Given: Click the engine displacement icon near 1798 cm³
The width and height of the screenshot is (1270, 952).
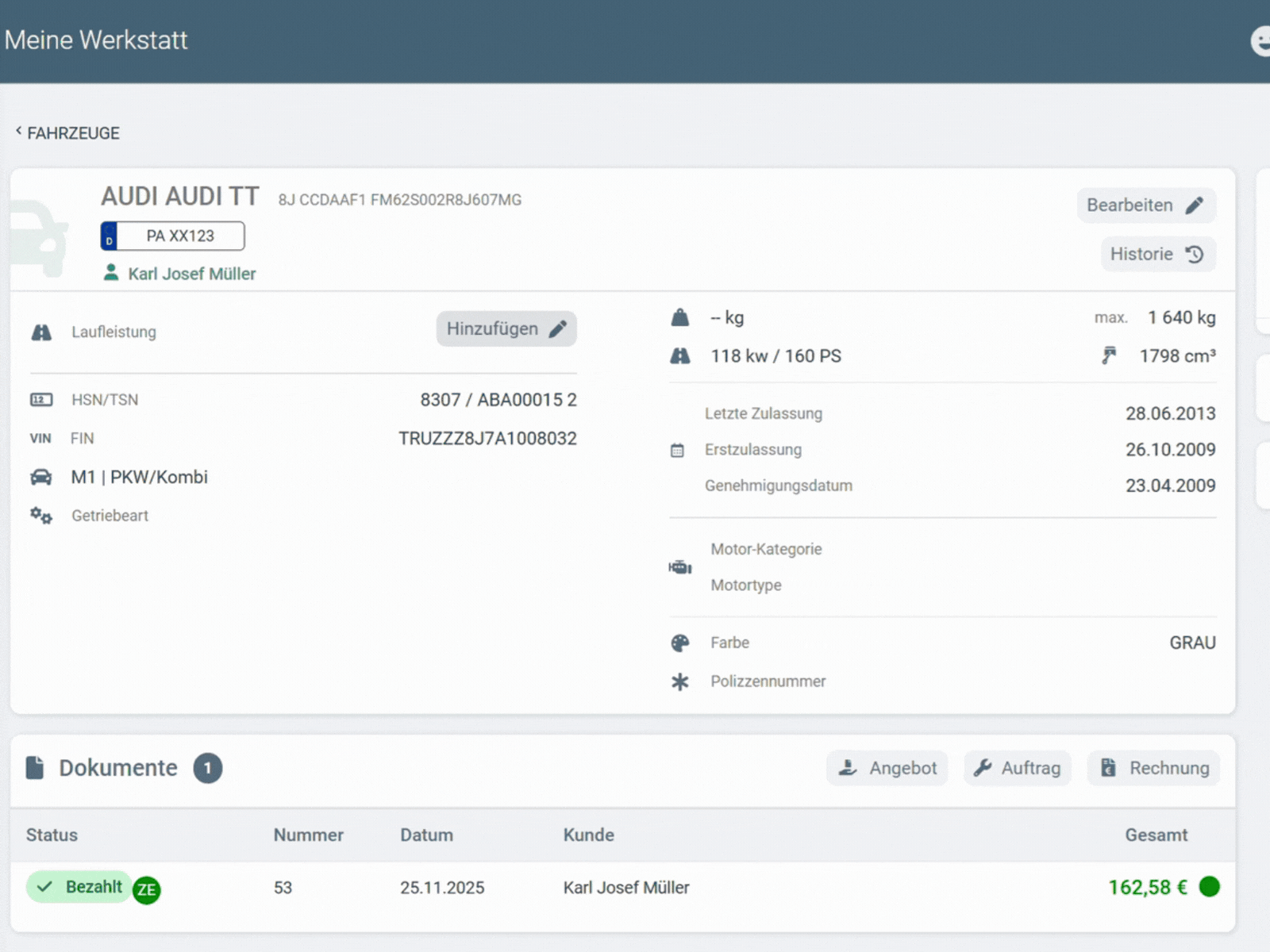Looking at the screenshot, I should click(1109, 355).
